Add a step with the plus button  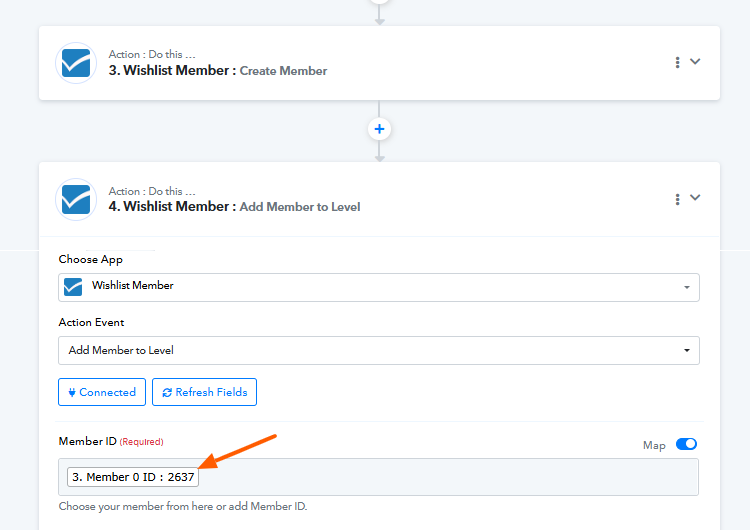[x=379, y=129]
